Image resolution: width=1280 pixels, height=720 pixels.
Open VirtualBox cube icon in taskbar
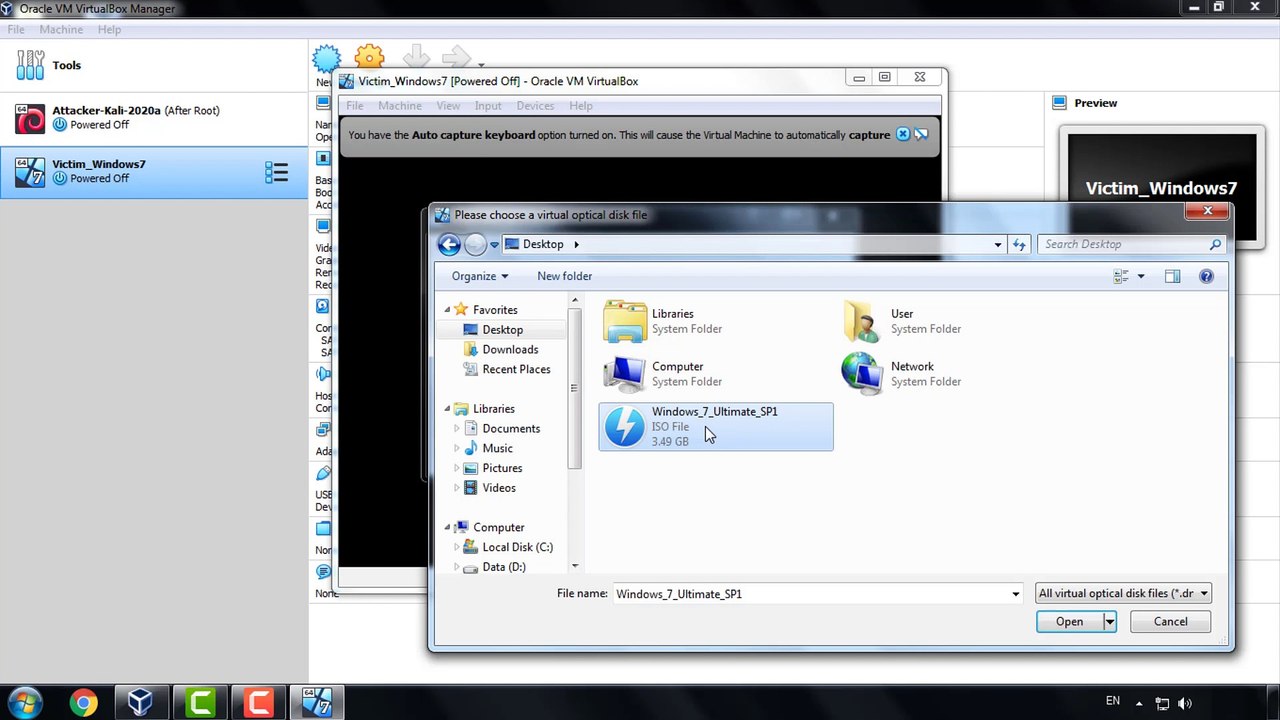pyautogui.click(x=141, y=703)
